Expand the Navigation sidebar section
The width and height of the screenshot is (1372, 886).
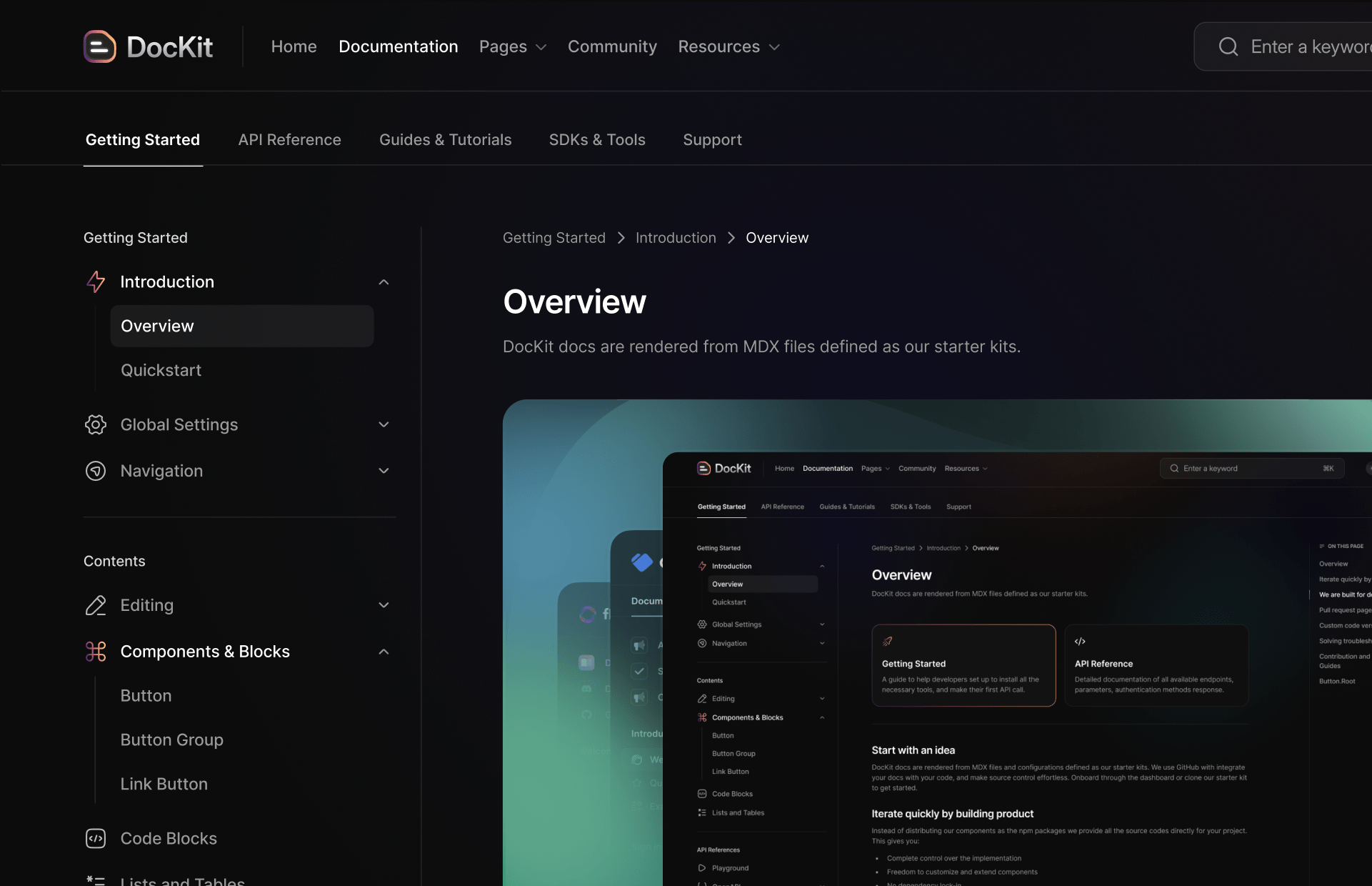(x=384, y=471)
